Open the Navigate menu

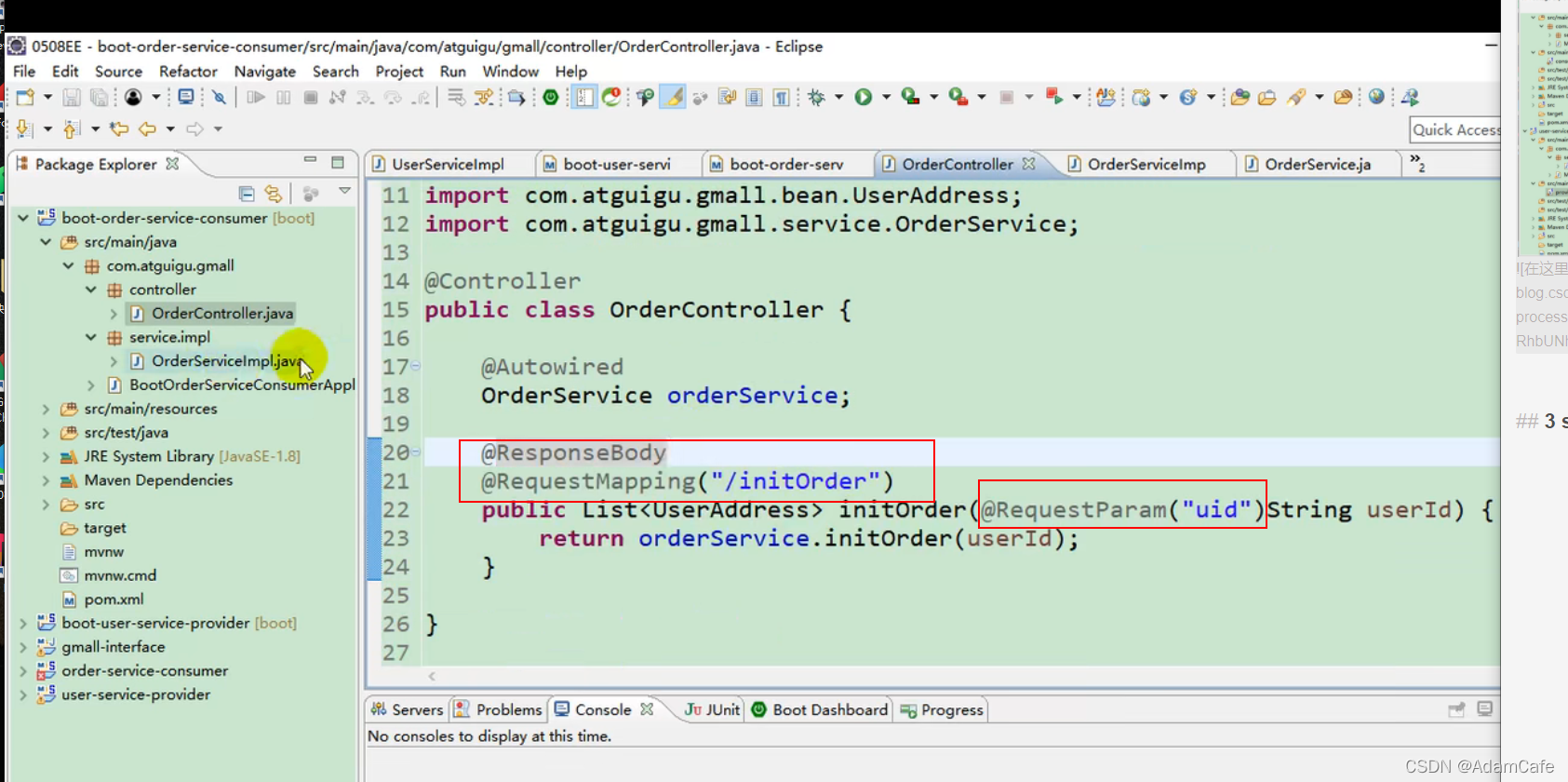click(265, 71)
